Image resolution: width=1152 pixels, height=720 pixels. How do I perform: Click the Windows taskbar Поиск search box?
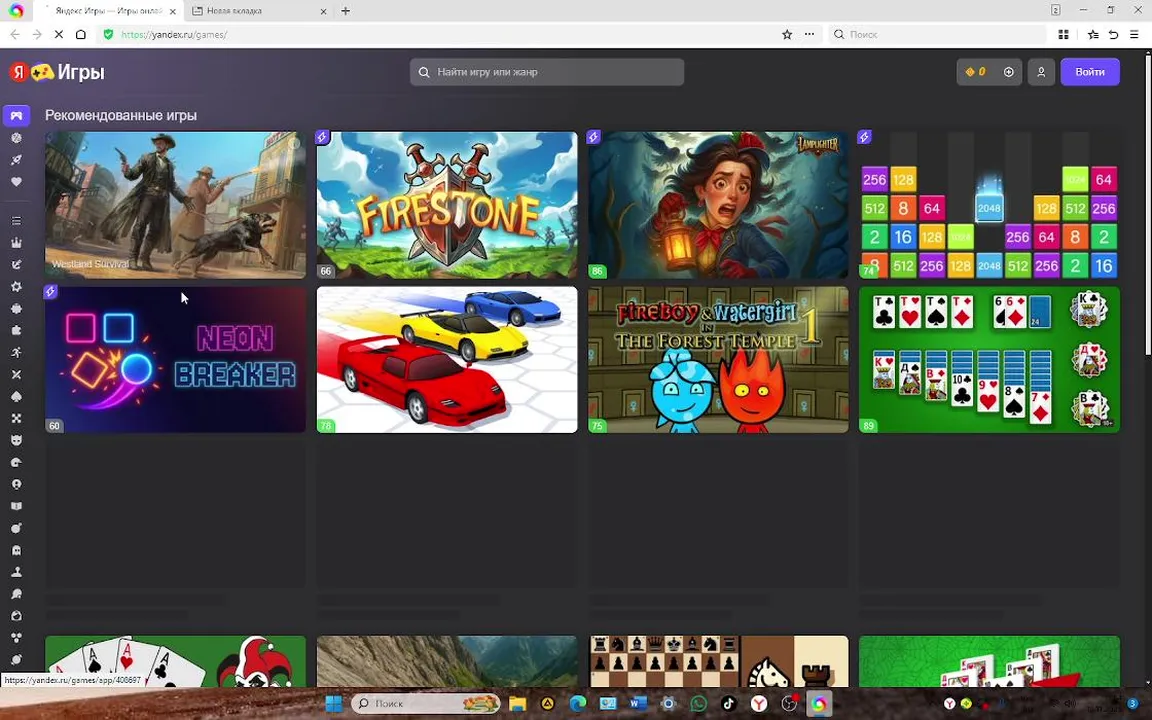pos(425,703)
